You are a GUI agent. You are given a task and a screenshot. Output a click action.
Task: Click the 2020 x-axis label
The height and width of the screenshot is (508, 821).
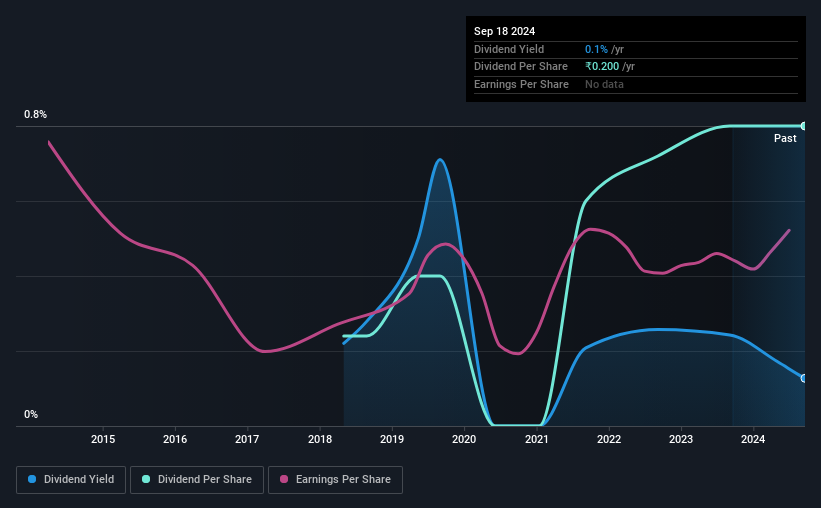pyautogui.click(x=464, y=439)
